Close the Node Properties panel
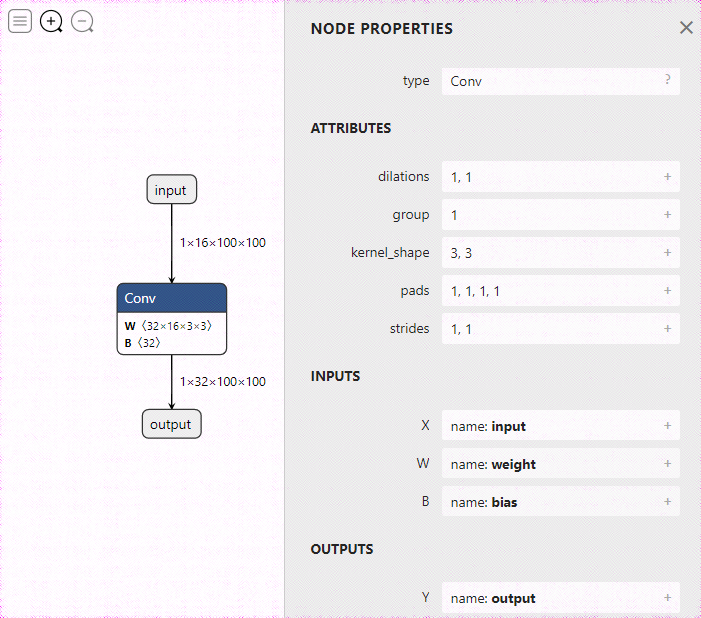Image resolution: width=701 pixels, height=618 pixels. [686, 28]
